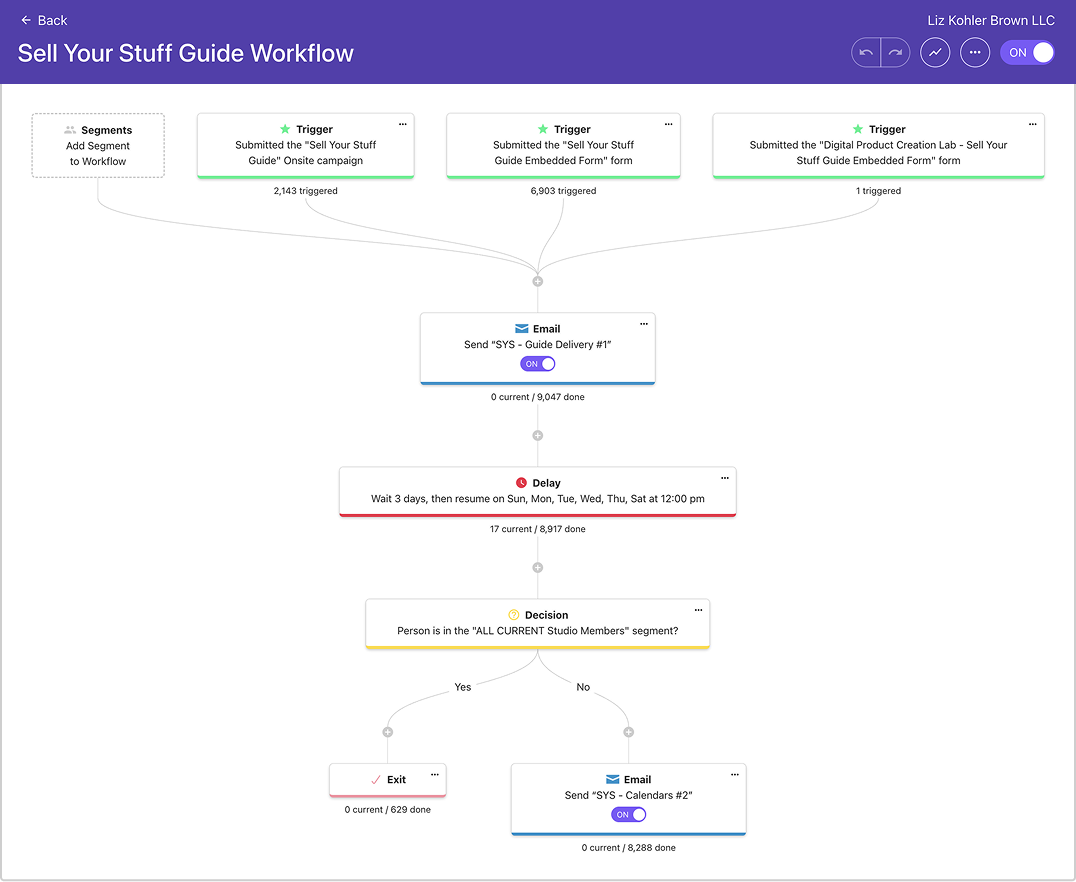Image resolution: width=1076 pixels, height=882 pixels.
Task: Disable the SYS - Calendars #2 email switch
Action: click(628, 815)
